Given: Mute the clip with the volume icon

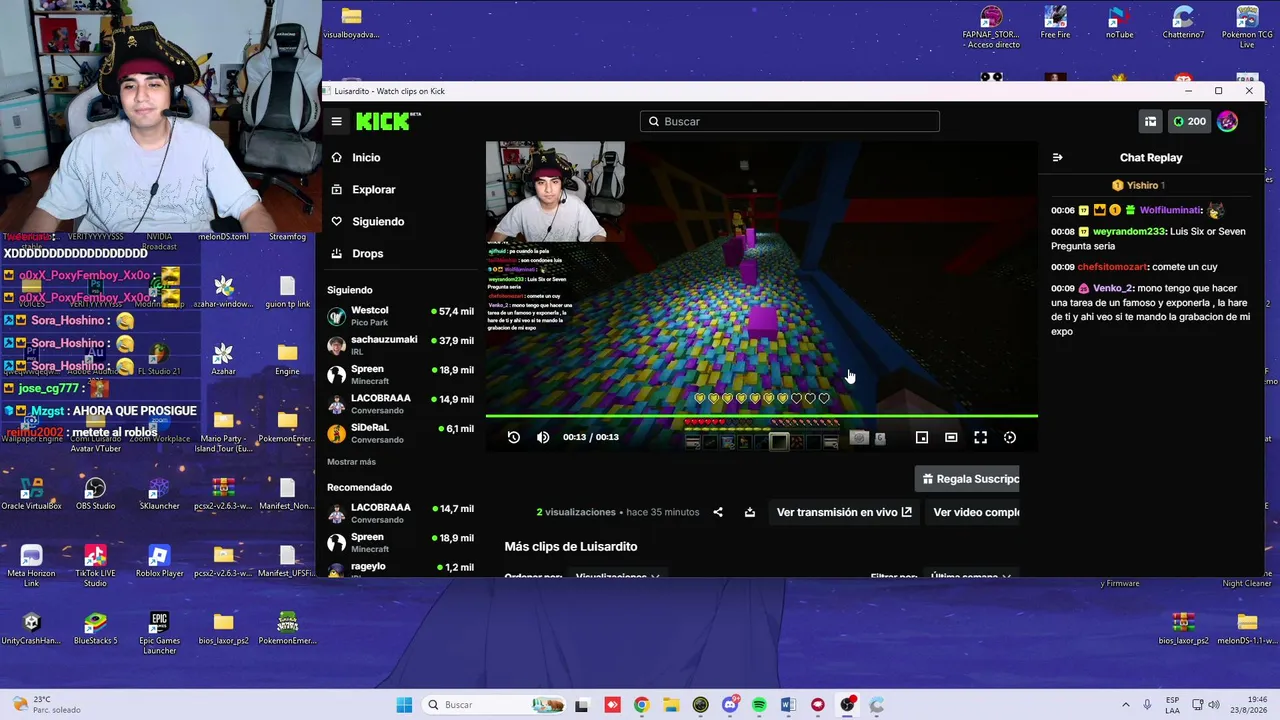Looking at the screenshot, I should coord(543,437).
